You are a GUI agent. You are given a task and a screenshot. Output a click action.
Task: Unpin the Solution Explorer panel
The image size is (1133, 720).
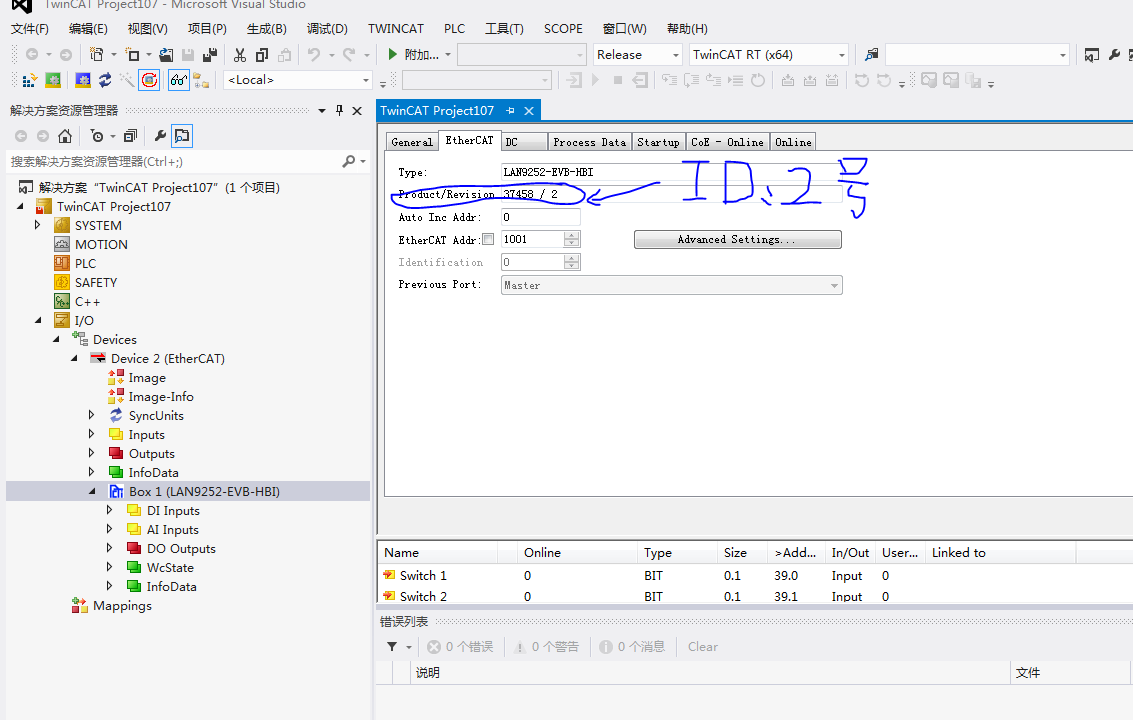click(340, 110)
